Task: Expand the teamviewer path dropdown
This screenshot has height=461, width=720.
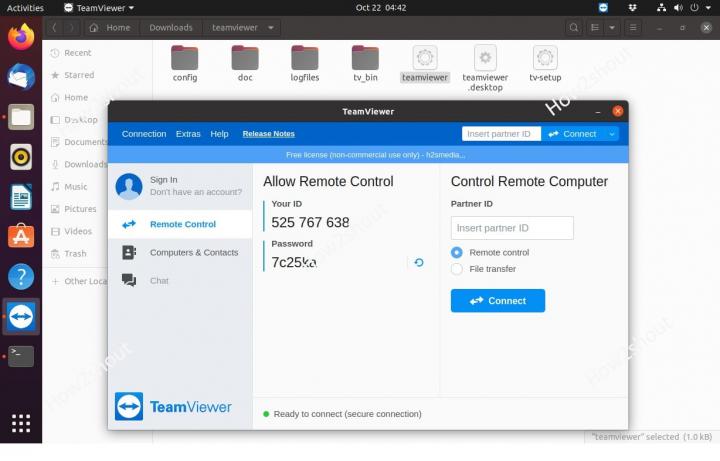Action: [271, 28]
